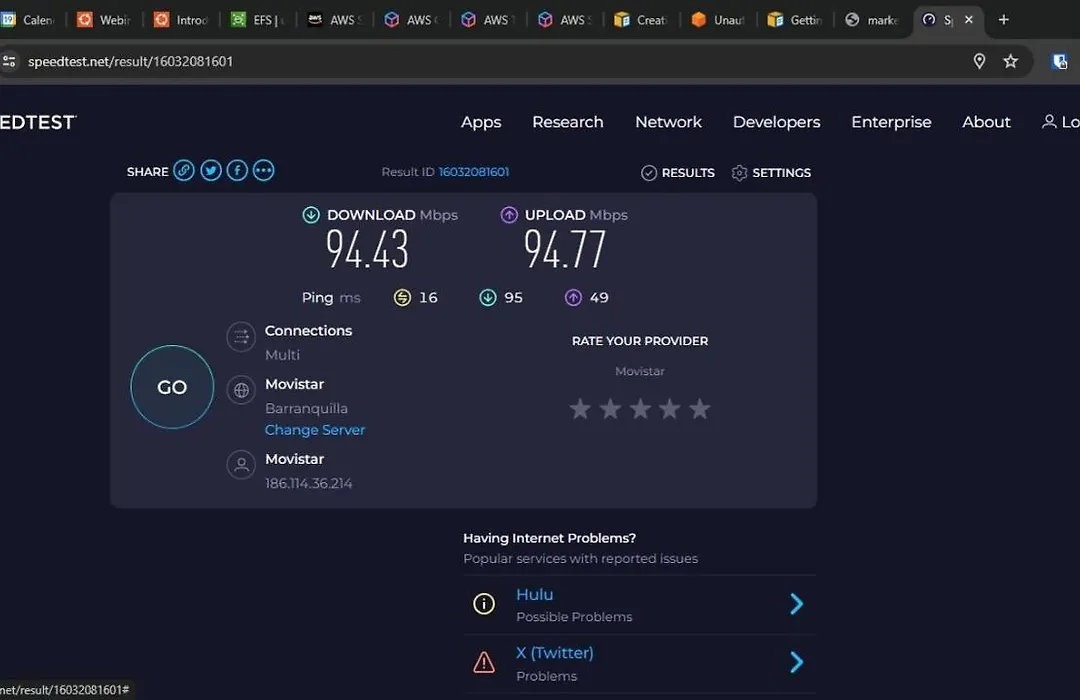Image resolution: width=1080 pixels, height=700 pixels.
Task: Select the upload speed value 94.77
Action: click(x=565, y=249)
